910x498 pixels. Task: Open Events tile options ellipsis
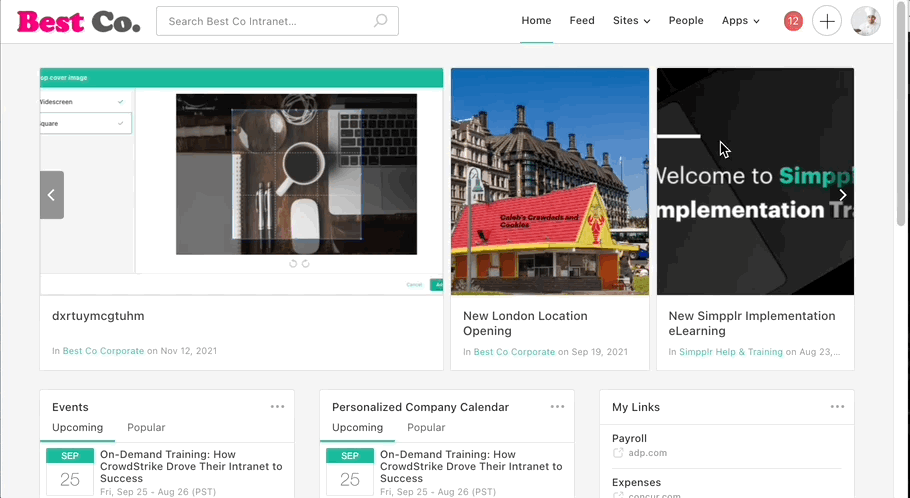(277, 407)
